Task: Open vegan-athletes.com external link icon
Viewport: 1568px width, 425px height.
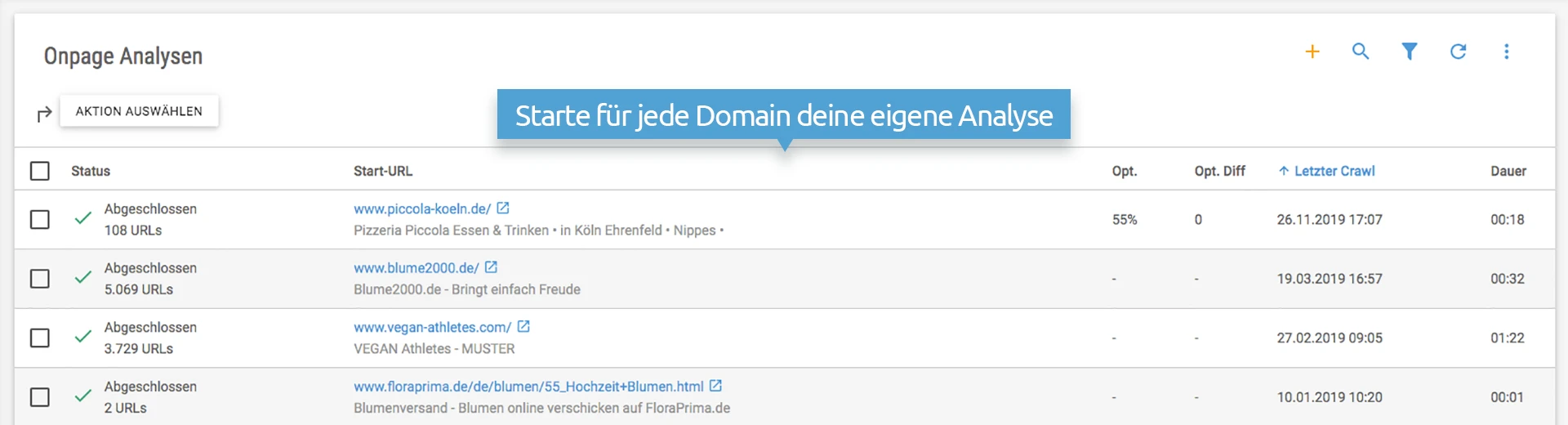Action: pyautogui.click(x=523, y=327)
